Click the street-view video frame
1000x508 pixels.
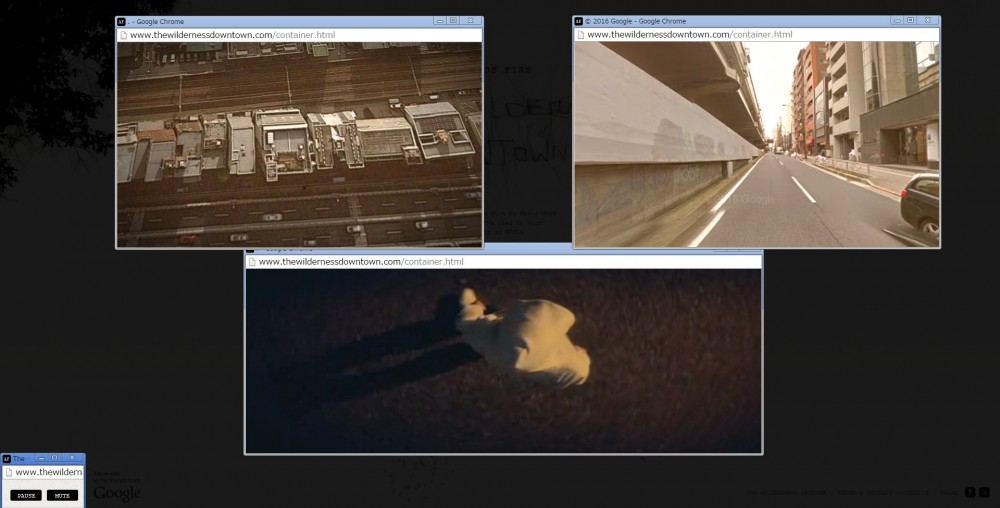pos(756,145)
